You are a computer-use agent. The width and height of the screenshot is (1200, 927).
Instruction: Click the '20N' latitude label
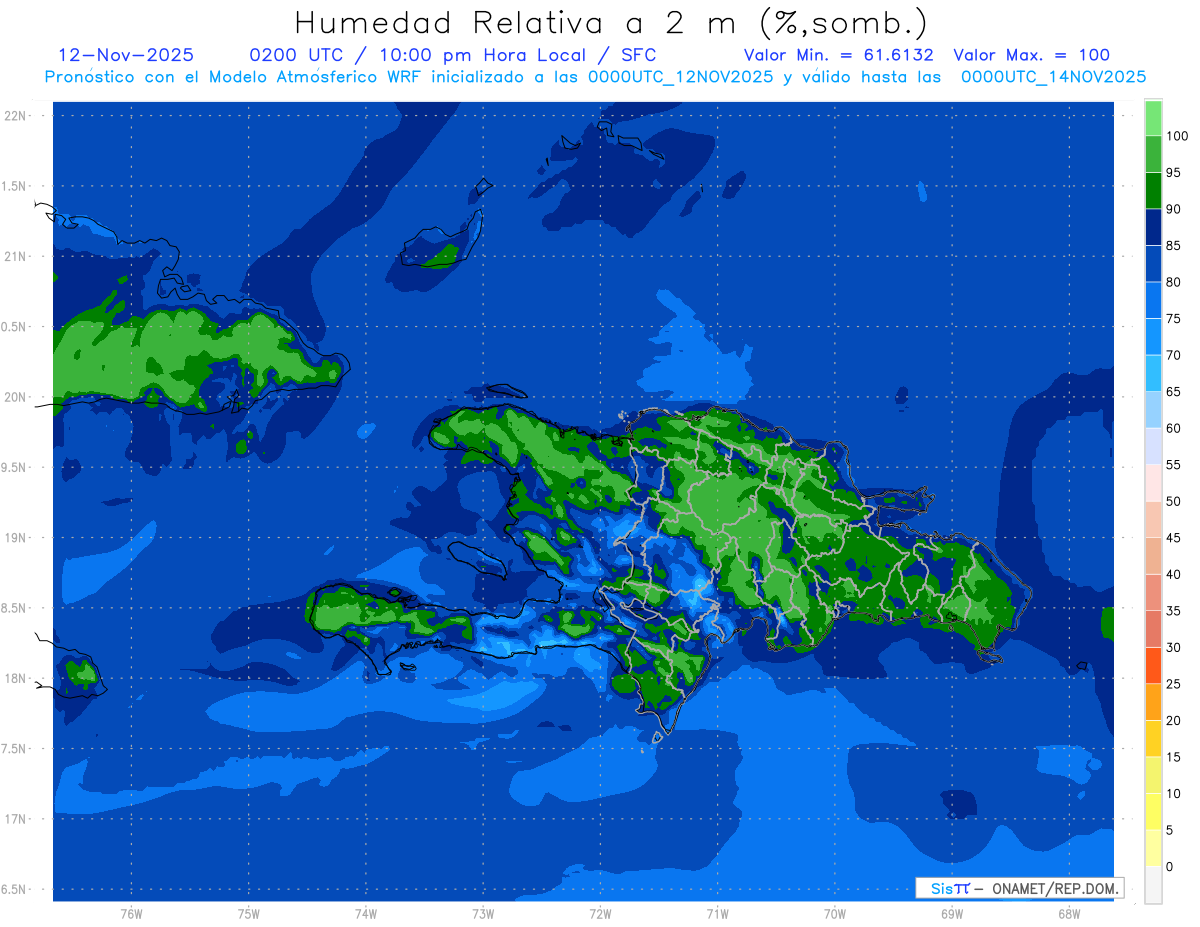[14, 397]
